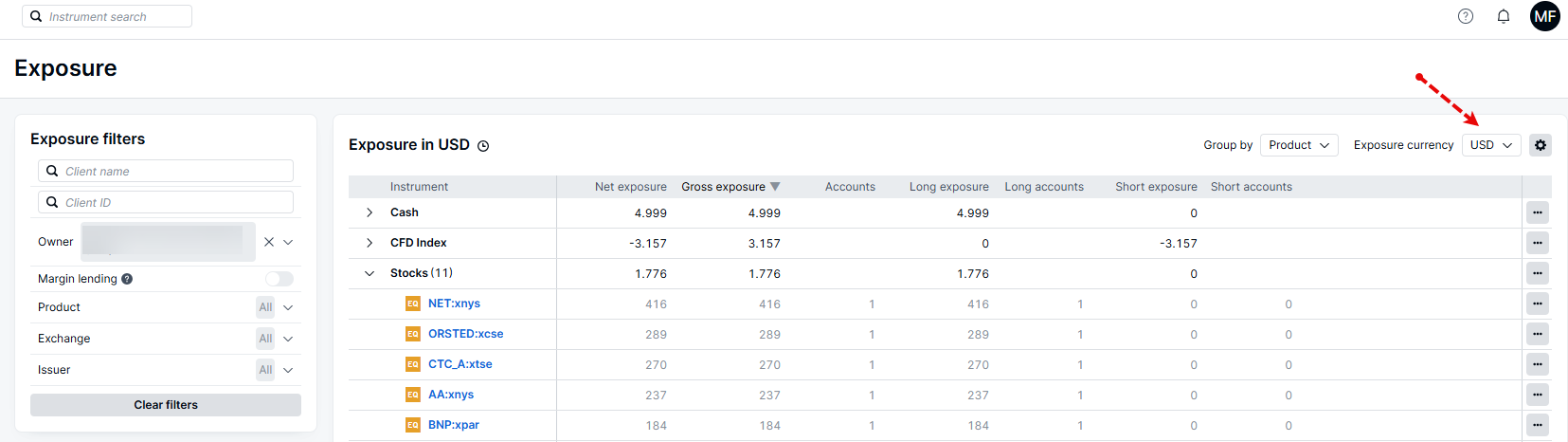This screenshot has height=442, width=1568.
Task: Open more options for the NET:xnys row
Action: click(x=1537, y=304)
